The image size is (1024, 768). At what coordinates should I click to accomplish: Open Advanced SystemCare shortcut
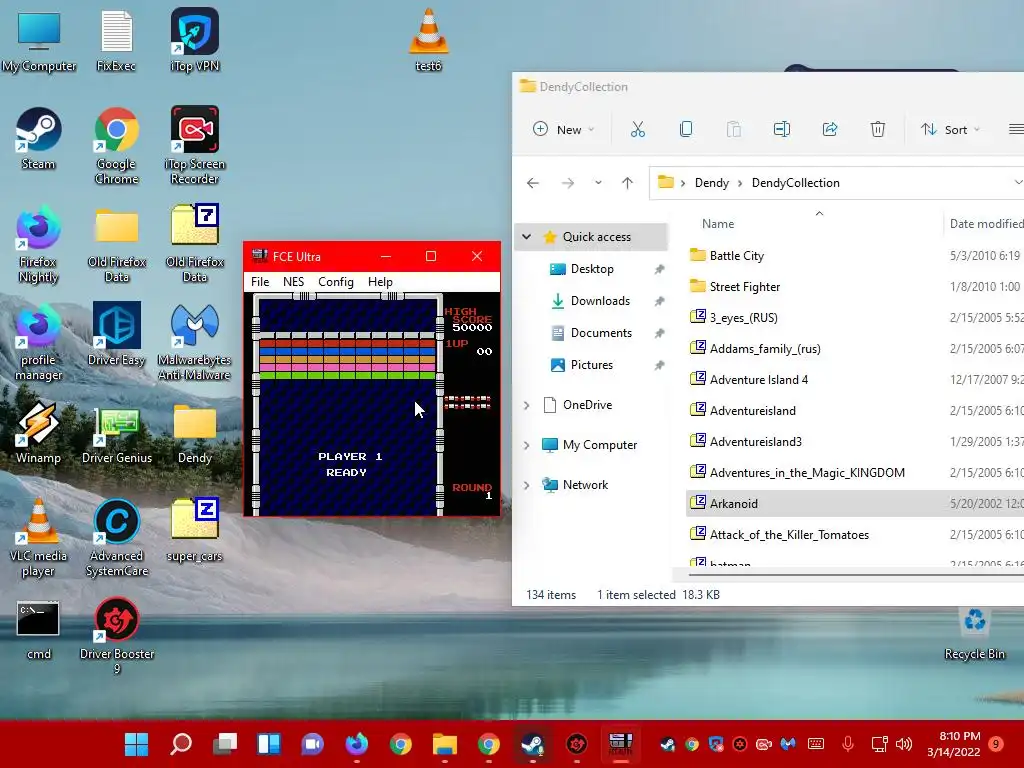coord(116,537)
